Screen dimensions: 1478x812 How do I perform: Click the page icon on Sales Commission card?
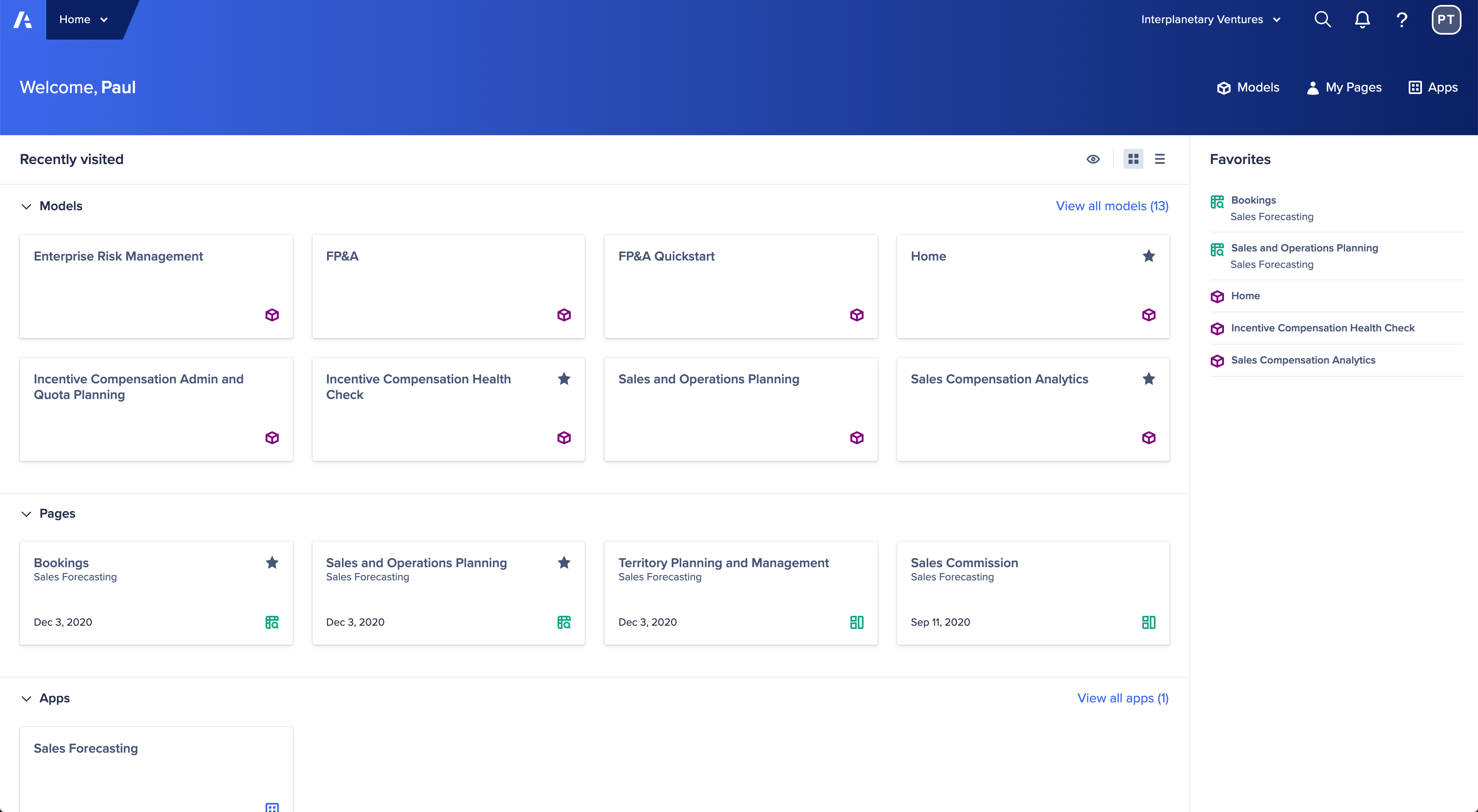coord(1148,621)
